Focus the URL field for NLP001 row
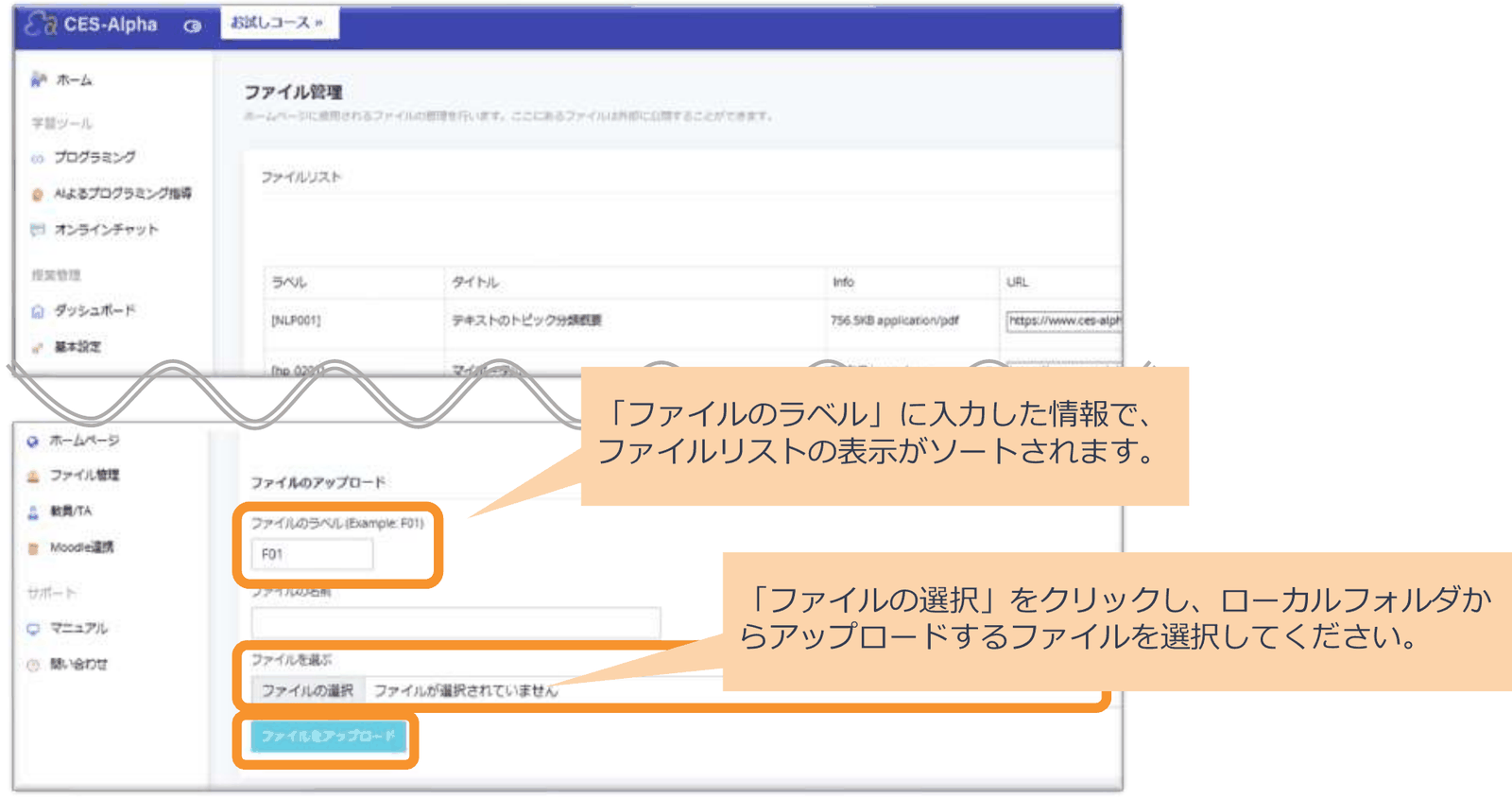Viewport: 1512px width, 799px height. click(1063, 321)
